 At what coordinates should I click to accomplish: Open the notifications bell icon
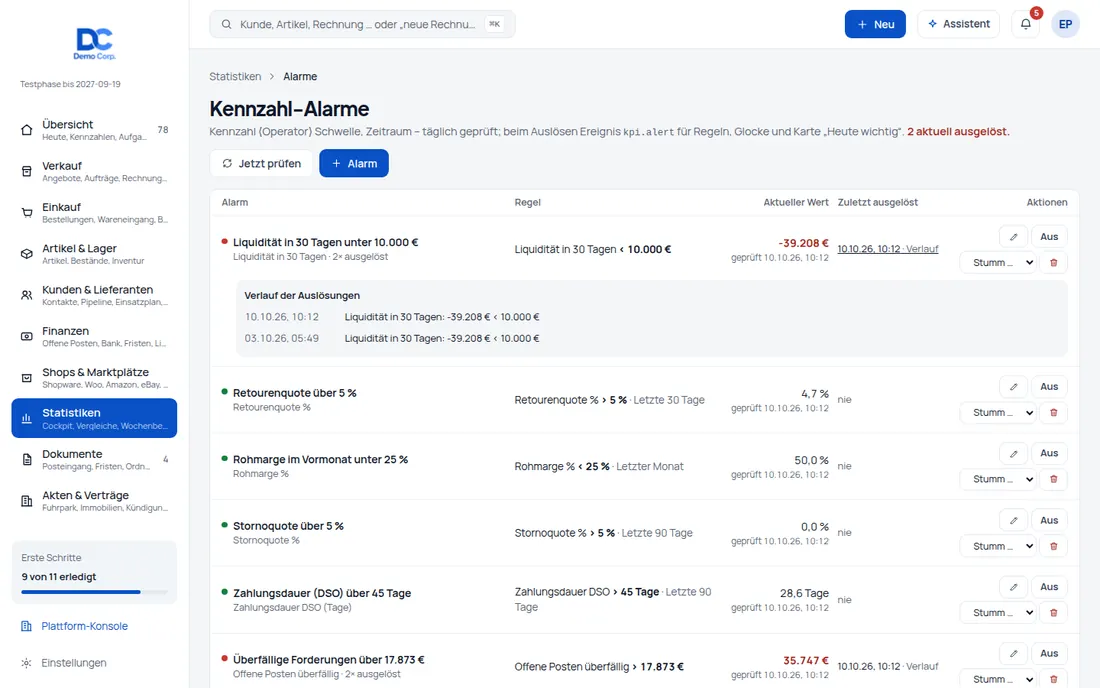[x=1026, y=24]
